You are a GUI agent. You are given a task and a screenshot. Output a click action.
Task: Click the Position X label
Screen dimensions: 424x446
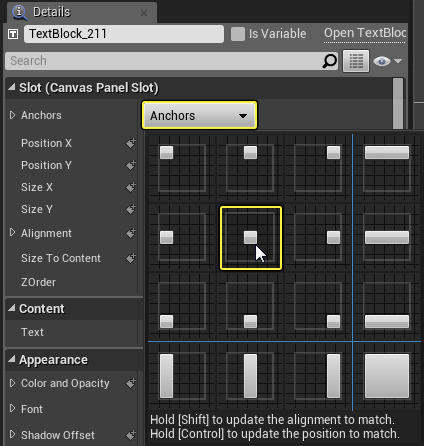46,143
